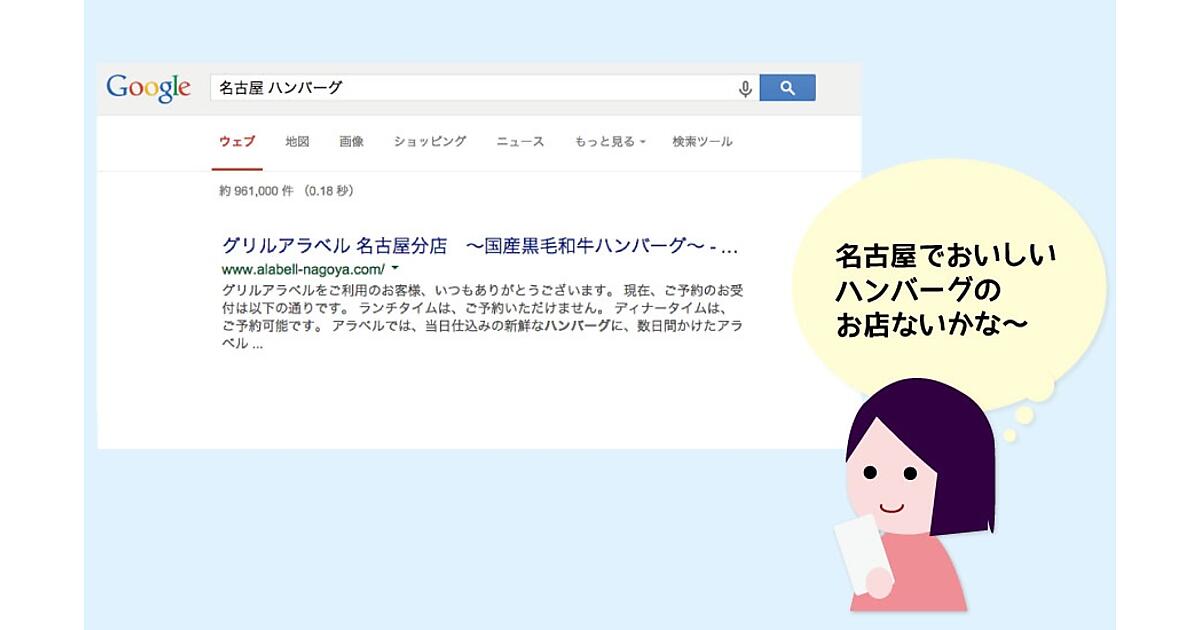Go to the ニュース tab

(x=520, y=142)
